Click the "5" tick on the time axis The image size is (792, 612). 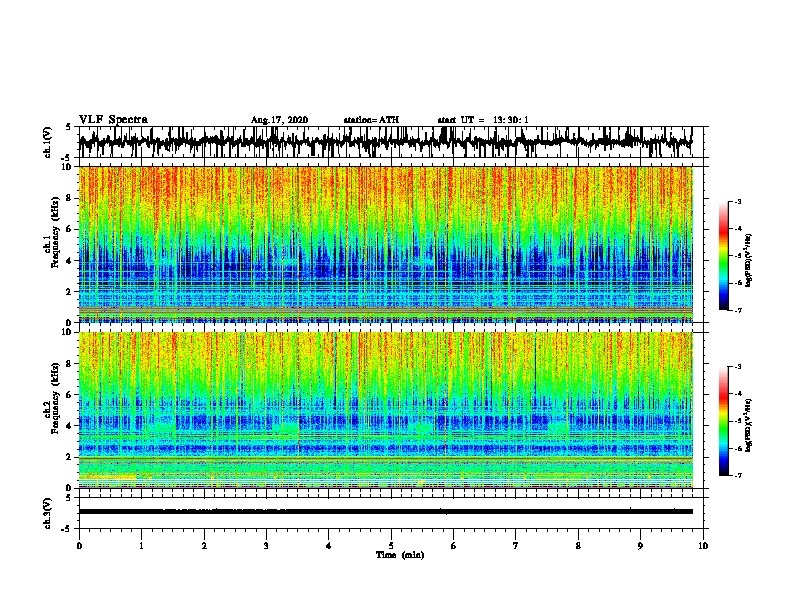pos(391,546)
